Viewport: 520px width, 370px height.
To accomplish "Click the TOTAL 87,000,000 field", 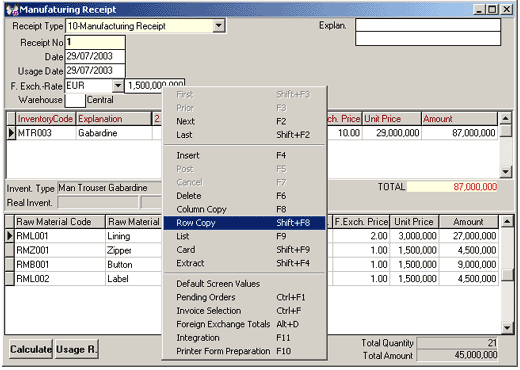I will click(452, 187).
